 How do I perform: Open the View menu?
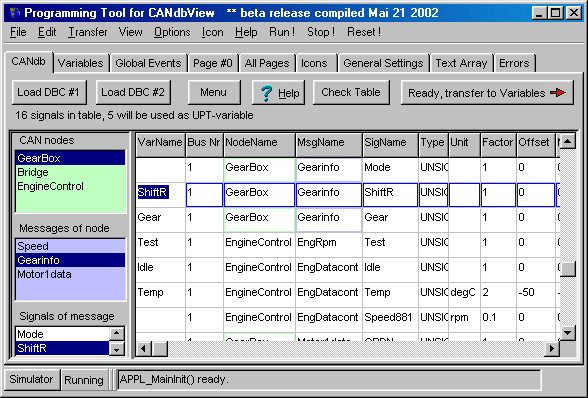click(x=130, y=32)
